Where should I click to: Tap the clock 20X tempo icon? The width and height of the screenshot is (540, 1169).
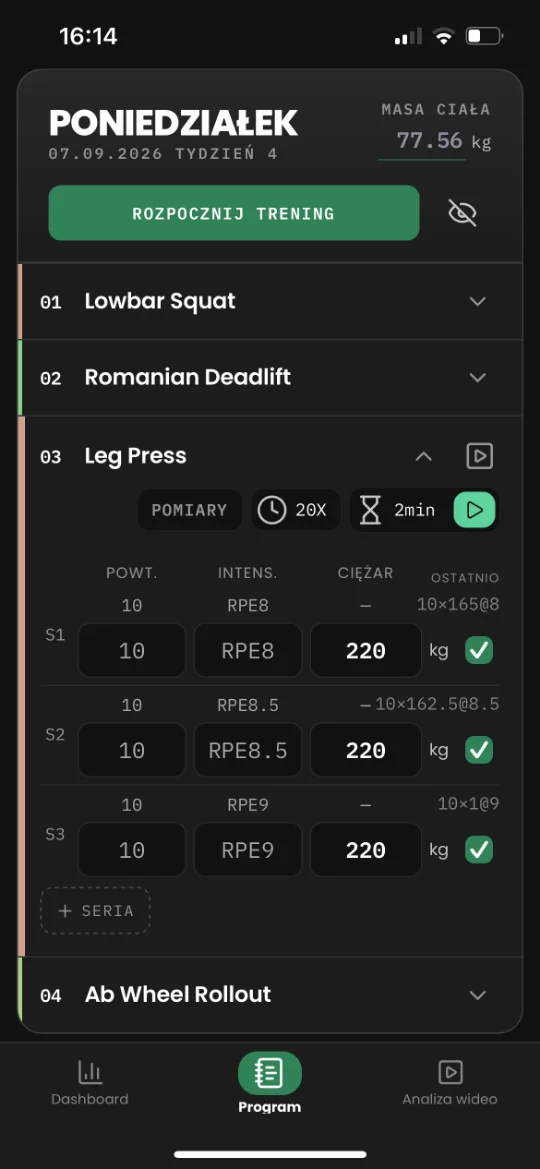(x=271, y=510)
